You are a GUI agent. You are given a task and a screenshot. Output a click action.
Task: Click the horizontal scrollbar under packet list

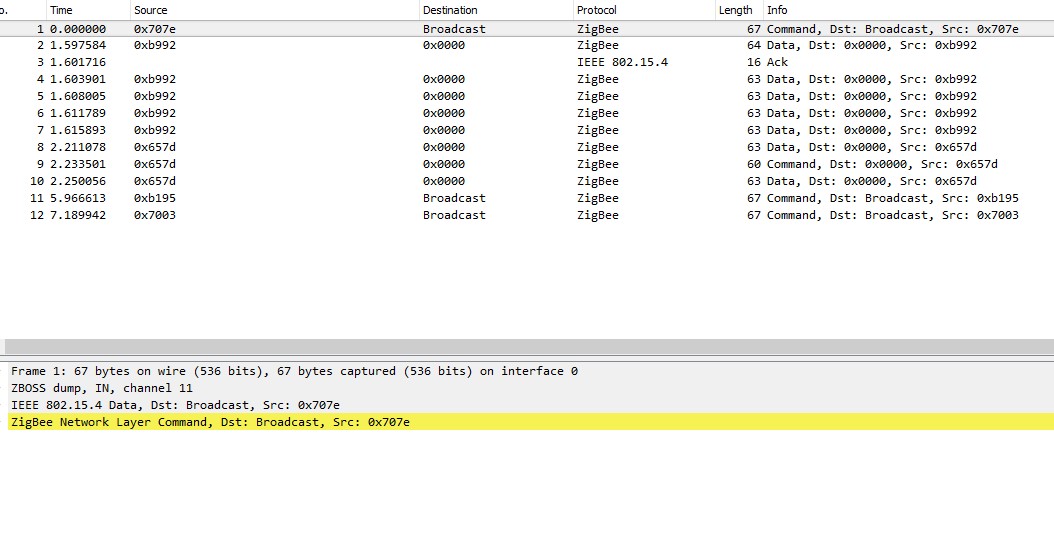[529, 346]
